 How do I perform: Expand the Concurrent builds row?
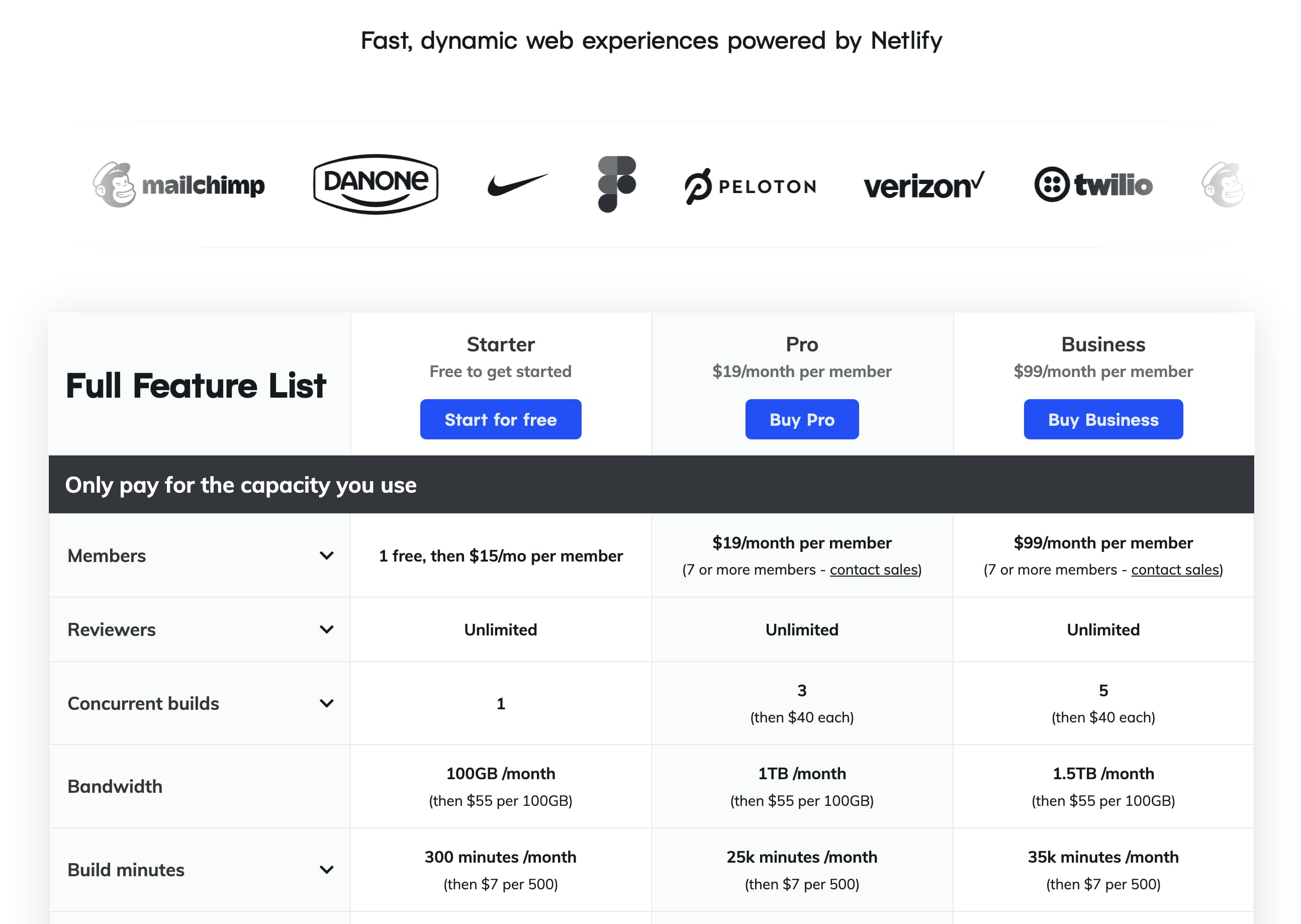pyautogui.click(x=327, y=703)
